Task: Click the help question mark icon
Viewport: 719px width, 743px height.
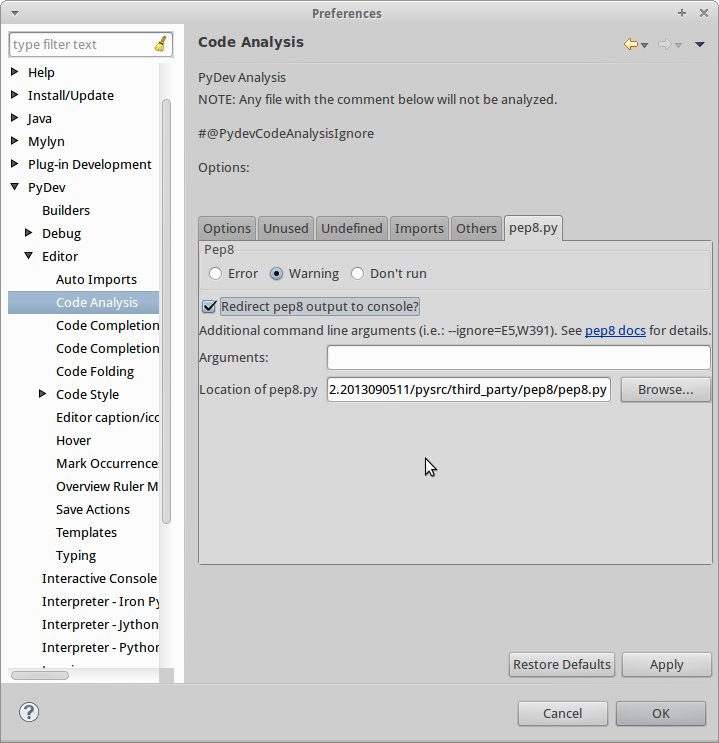Action: click(29, 713)
